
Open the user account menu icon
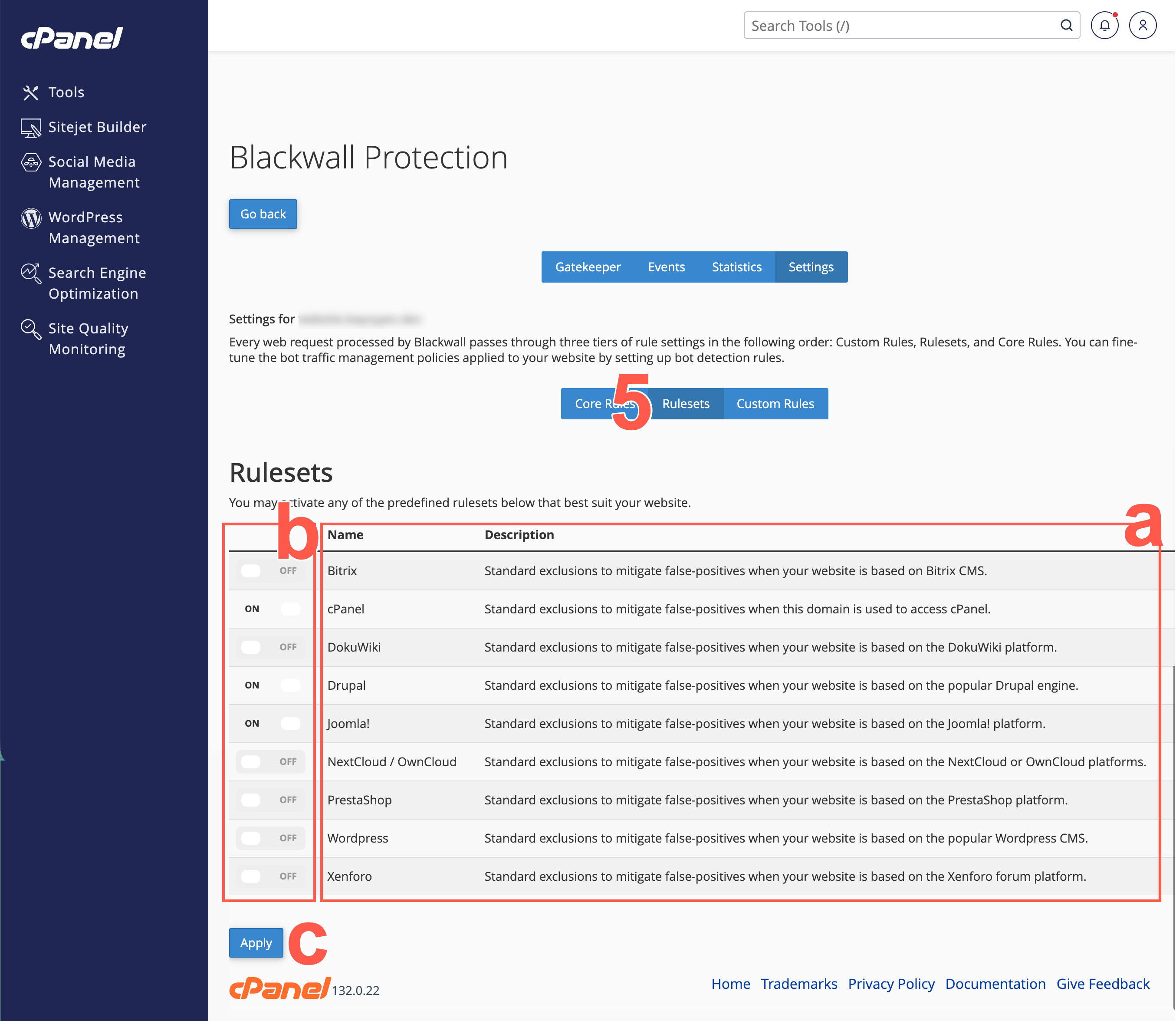click(x=1143, y=26)
